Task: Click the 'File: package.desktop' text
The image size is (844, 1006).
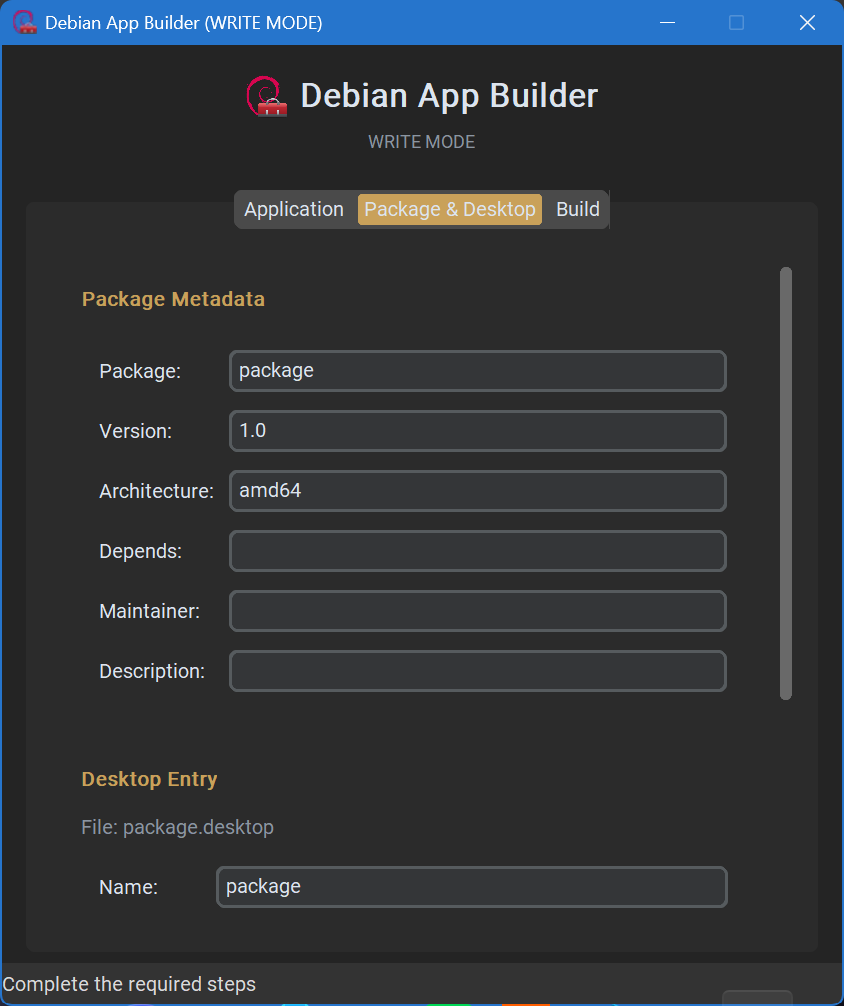Action: [x=178, y=827]
